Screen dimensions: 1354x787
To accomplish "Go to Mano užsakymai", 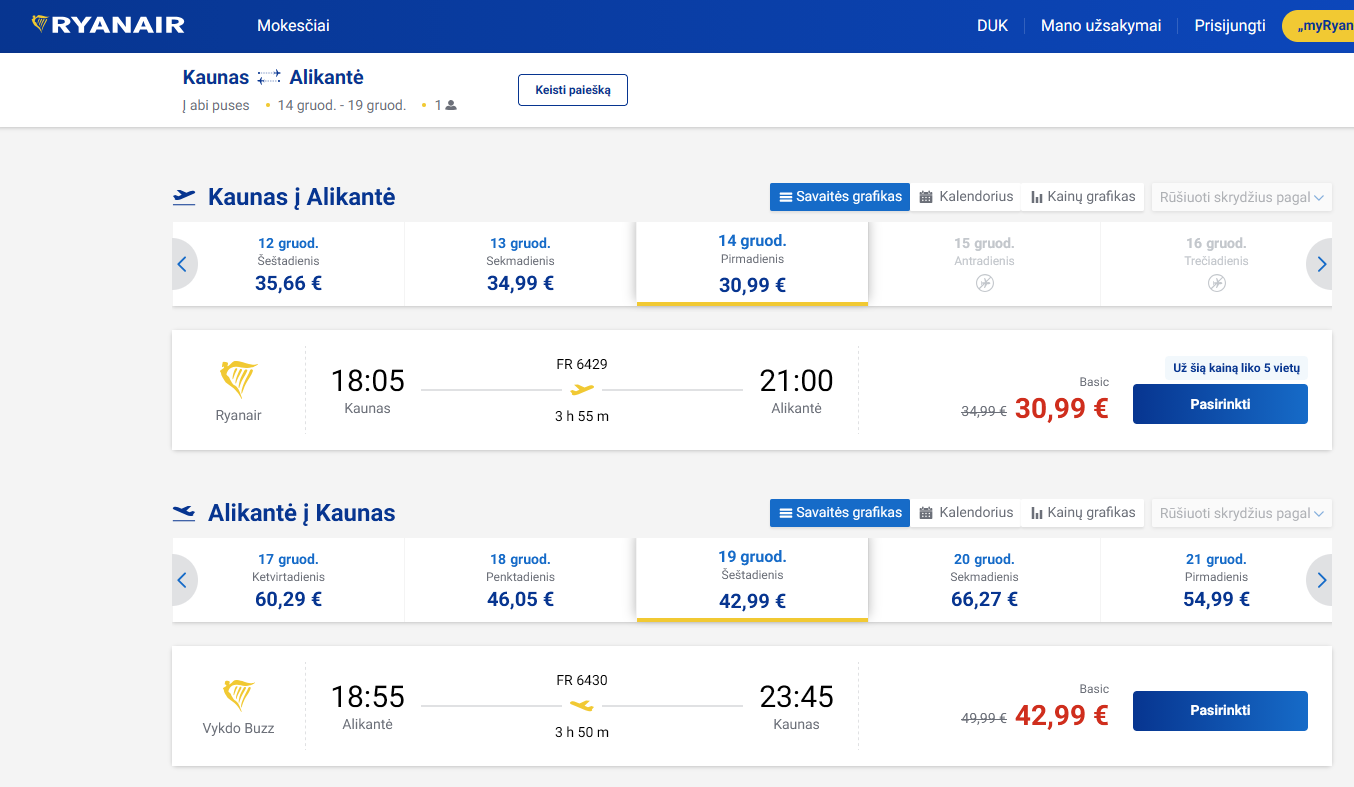I will tap(1101, 26).
